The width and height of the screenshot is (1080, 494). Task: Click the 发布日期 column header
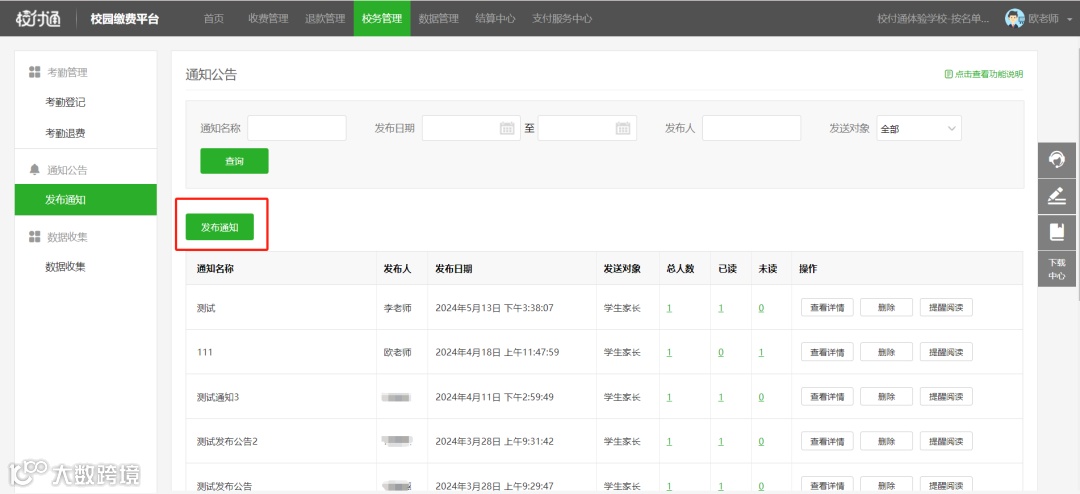click(454, 269)
